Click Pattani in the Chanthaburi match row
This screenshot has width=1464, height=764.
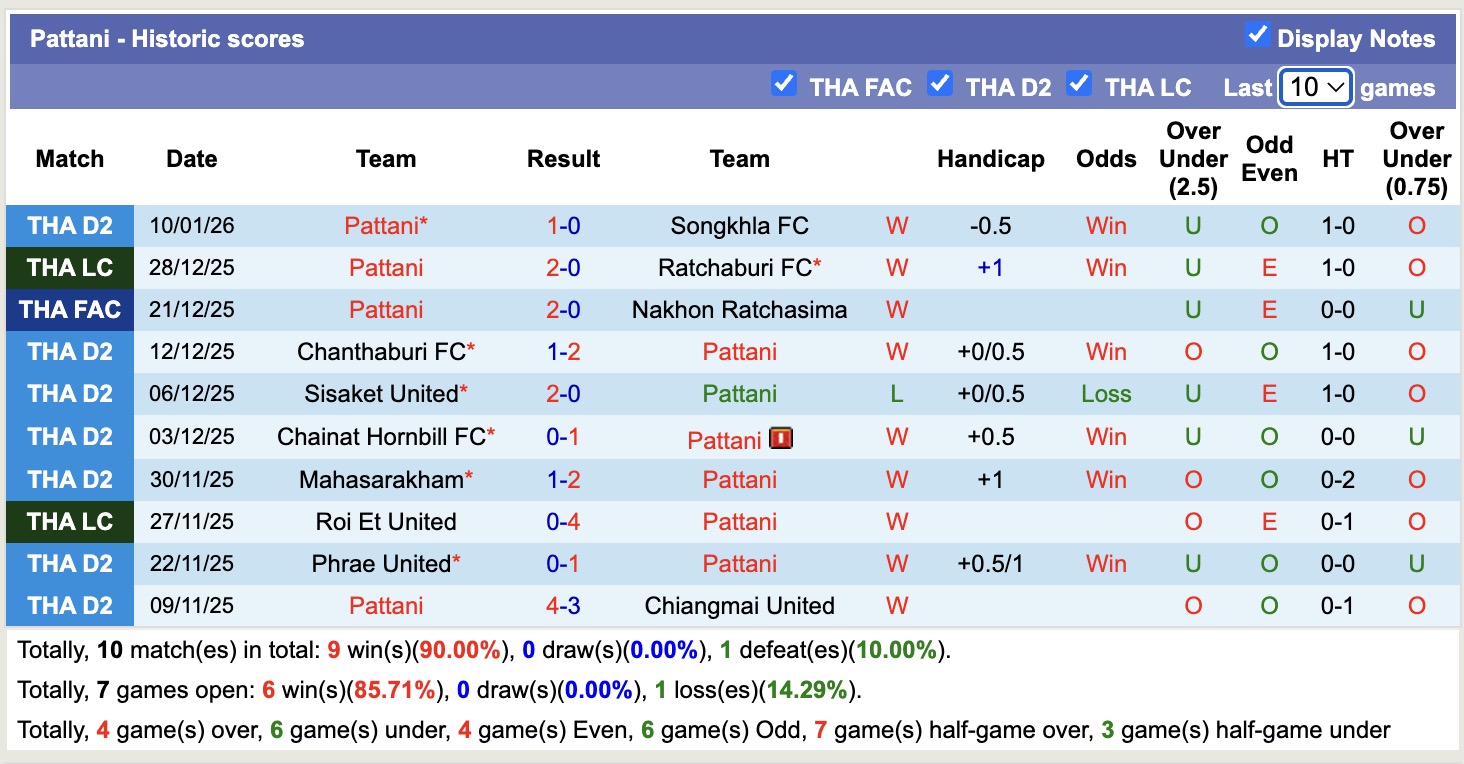[739, 351]
